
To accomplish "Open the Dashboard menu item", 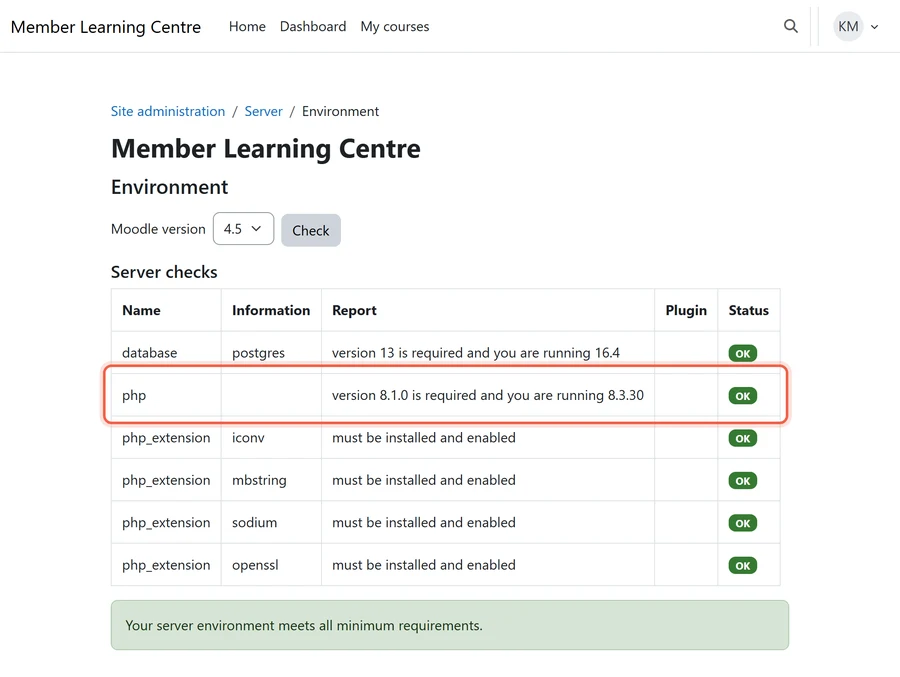I will pos(313,26).
